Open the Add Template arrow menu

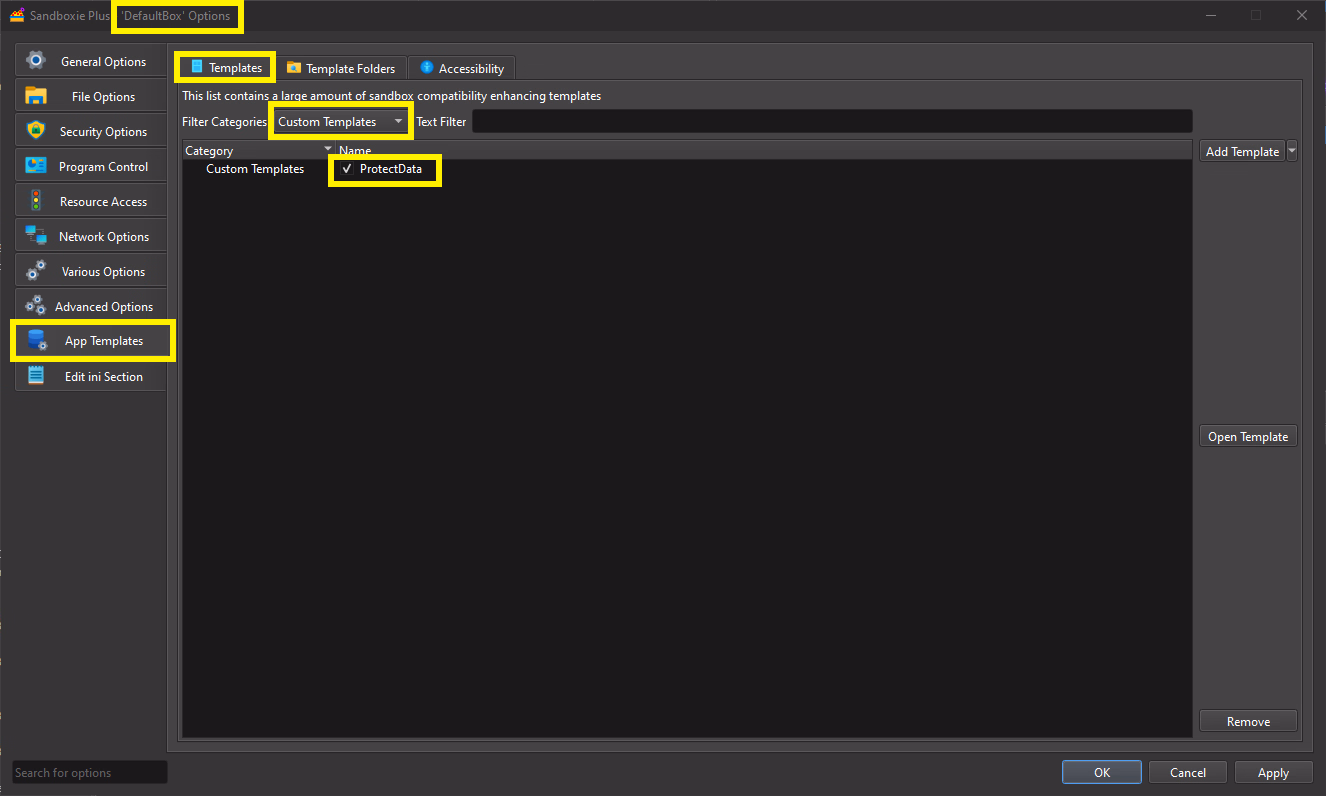pyautogui.click(x=1292, y=151)
